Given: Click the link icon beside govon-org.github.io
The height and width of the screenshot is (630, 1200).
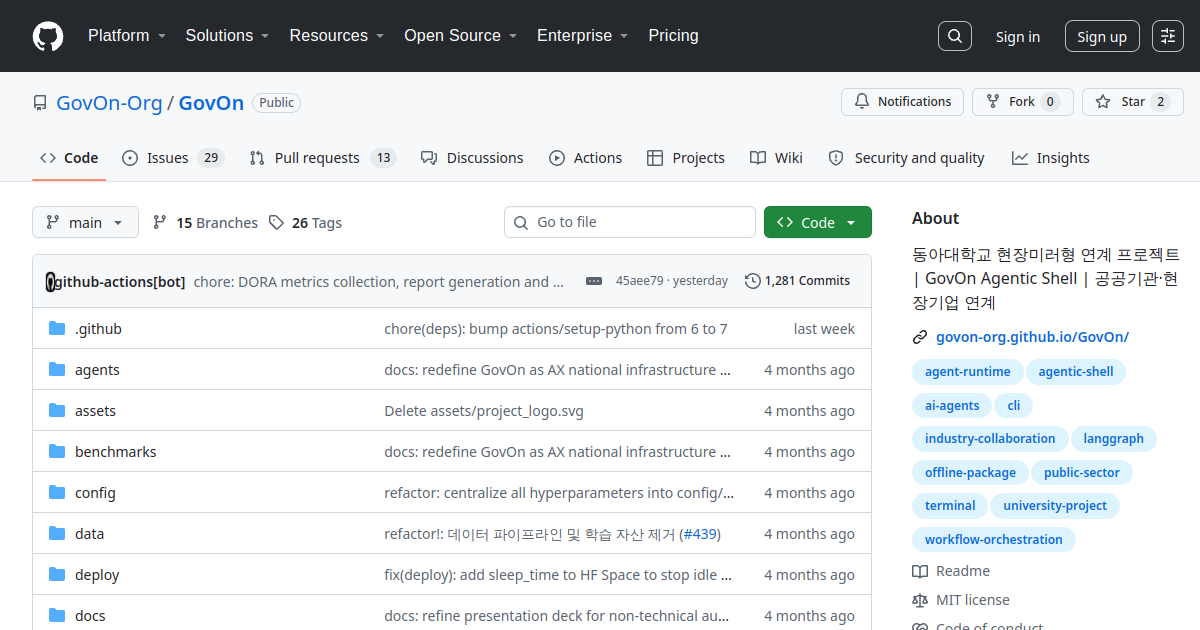Looking at the screenshot, I should (x=920, y=338).
